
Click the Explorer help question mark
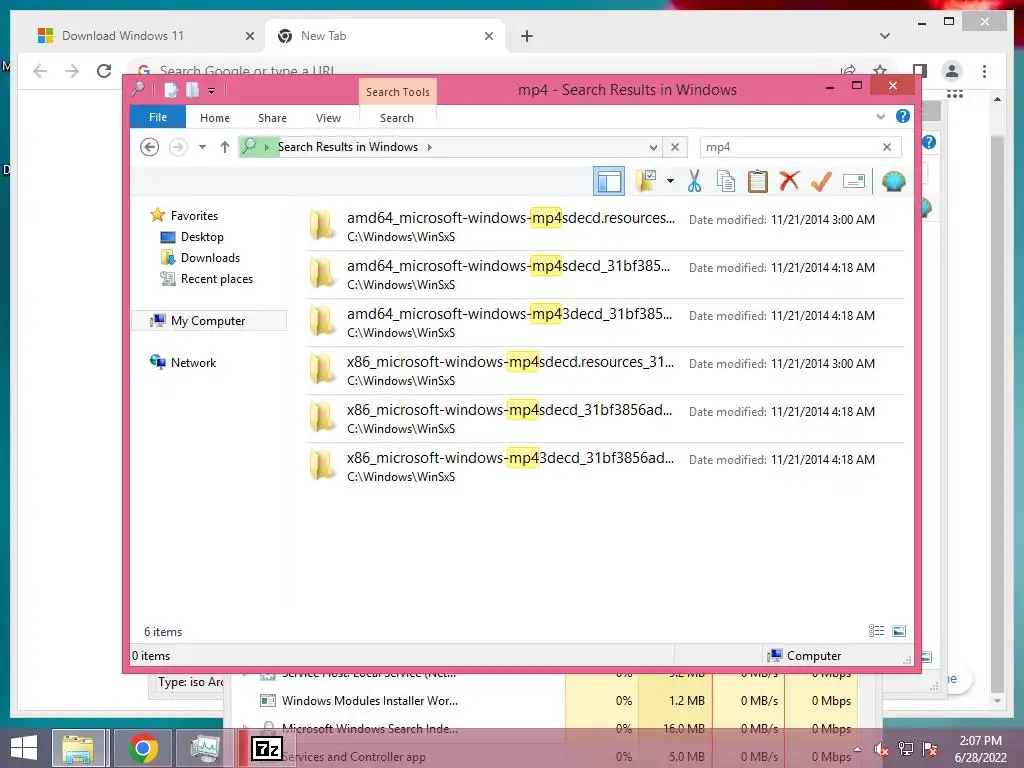[x=903, y=116]
